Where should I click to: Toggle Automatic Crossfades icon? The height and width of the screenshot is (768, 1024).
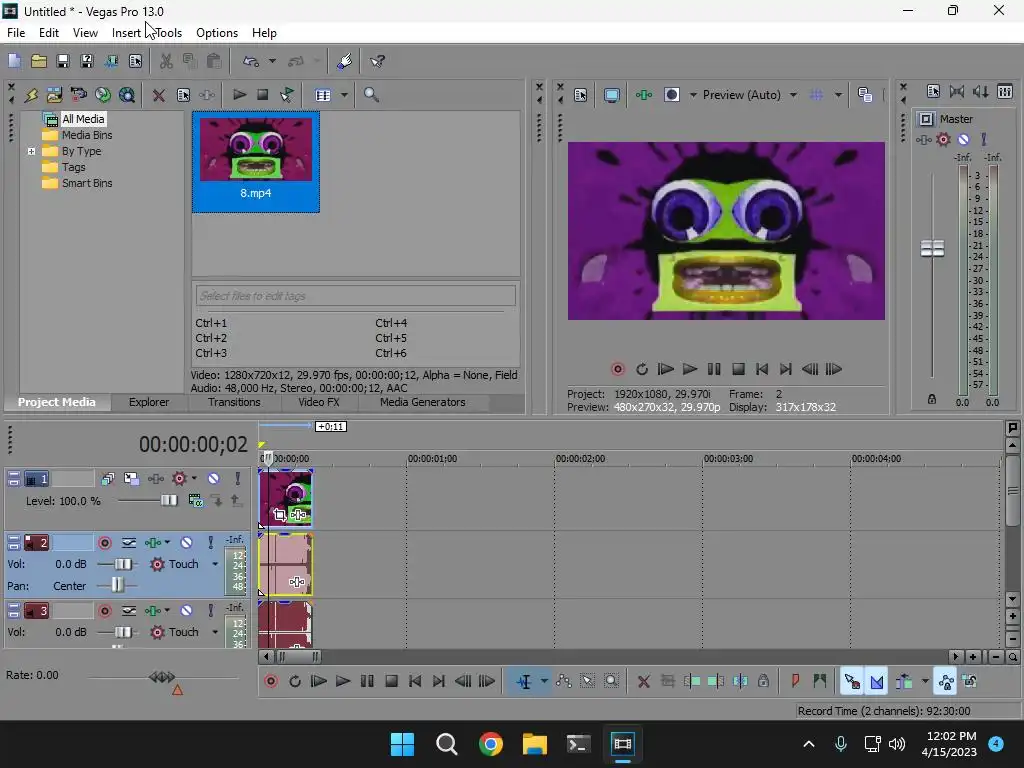tap(876, 681)
